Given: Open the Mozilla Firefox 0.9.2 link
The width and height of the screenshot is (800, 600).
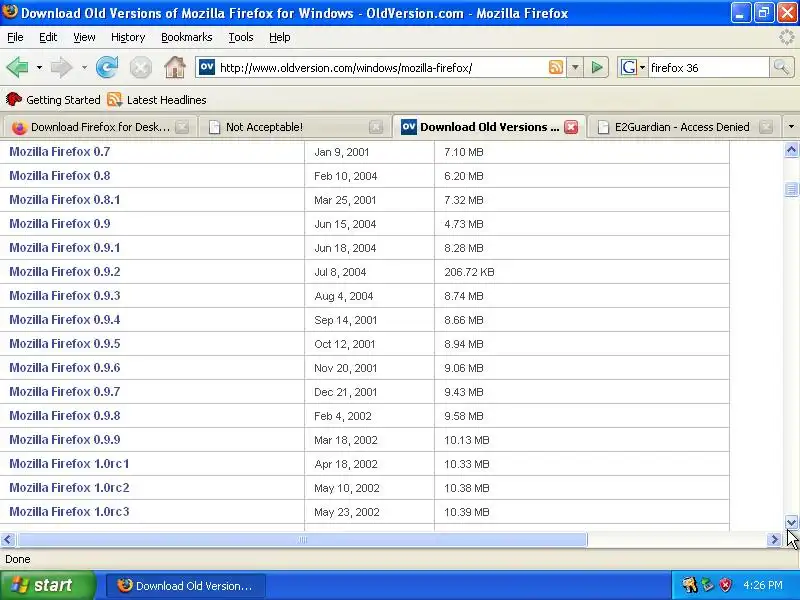Looking at the screenshot, I should (x=65, y=271).
